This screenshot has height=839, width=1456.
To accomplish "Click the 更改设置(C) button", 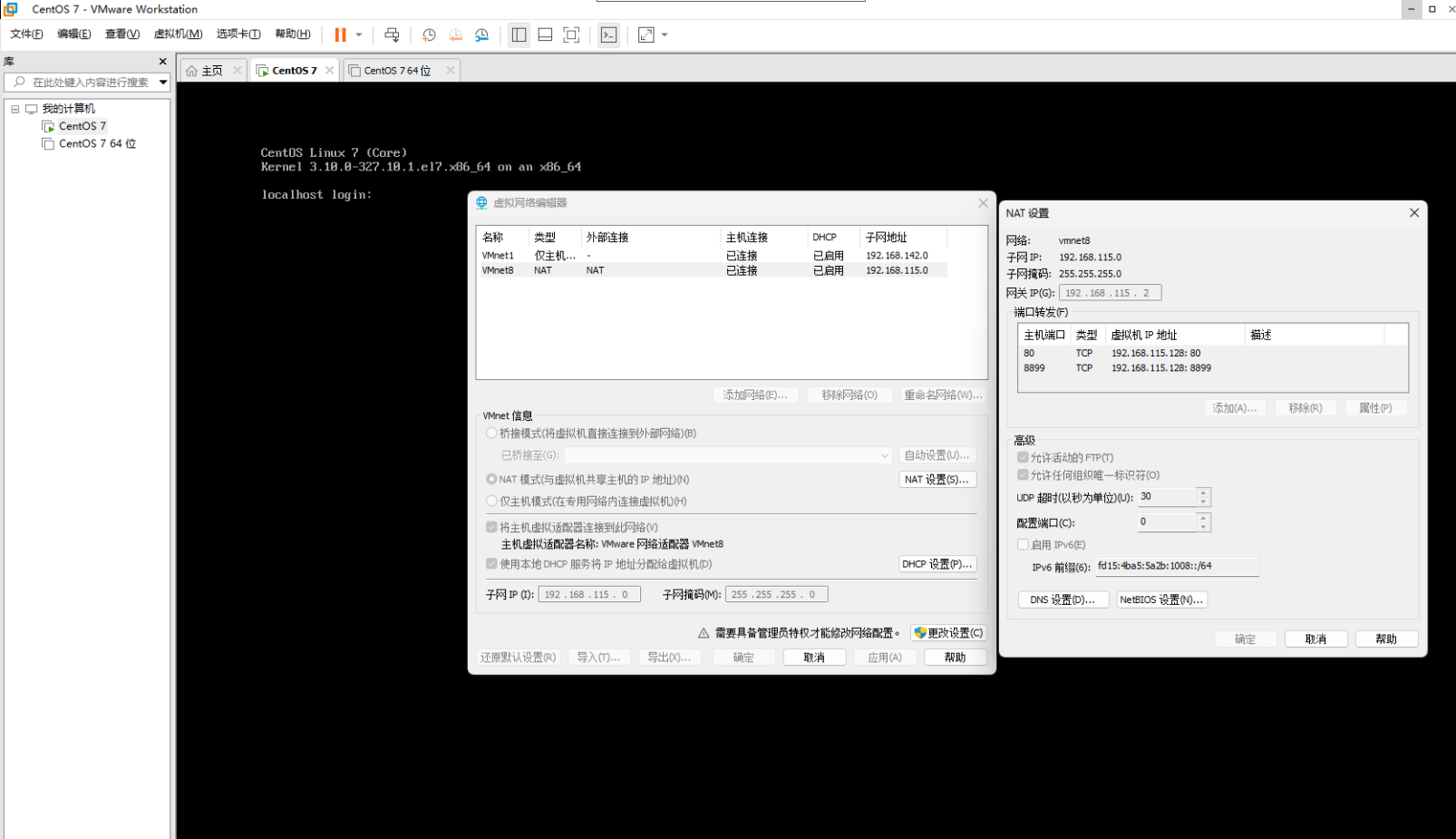I will pos(948,632).
